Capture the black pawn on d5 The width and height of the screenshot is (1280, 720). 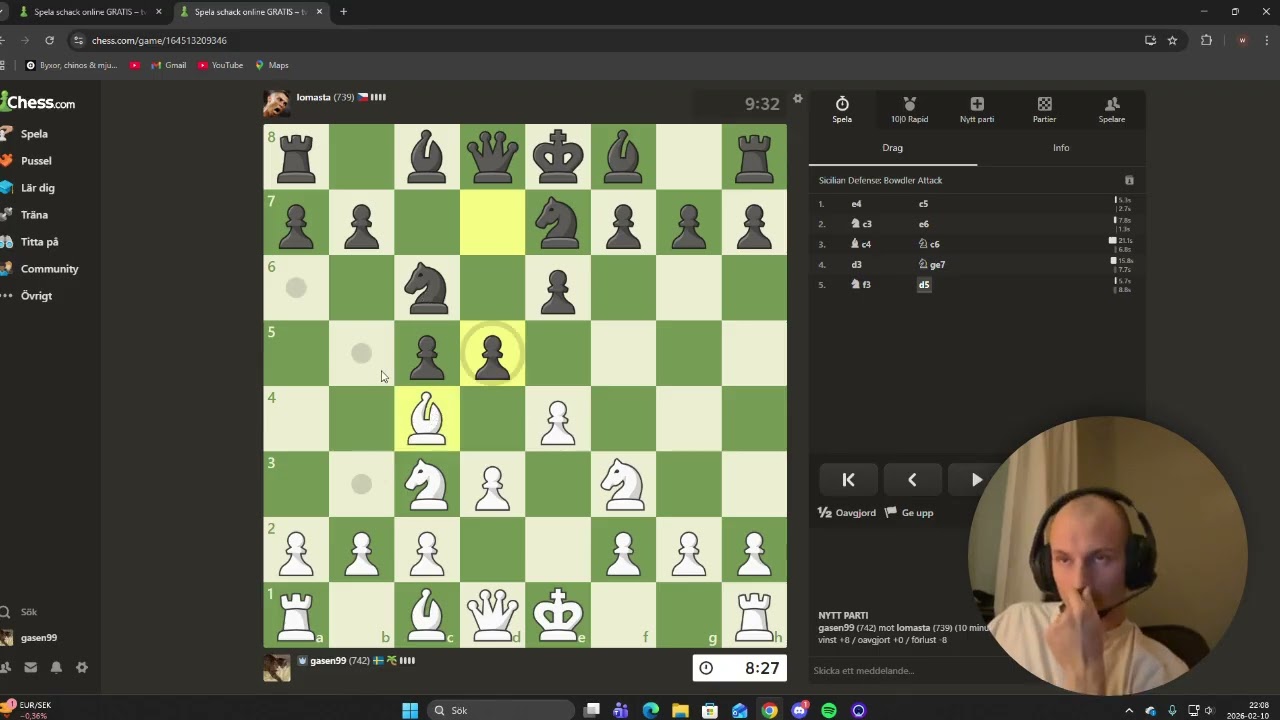coord(492,353)
